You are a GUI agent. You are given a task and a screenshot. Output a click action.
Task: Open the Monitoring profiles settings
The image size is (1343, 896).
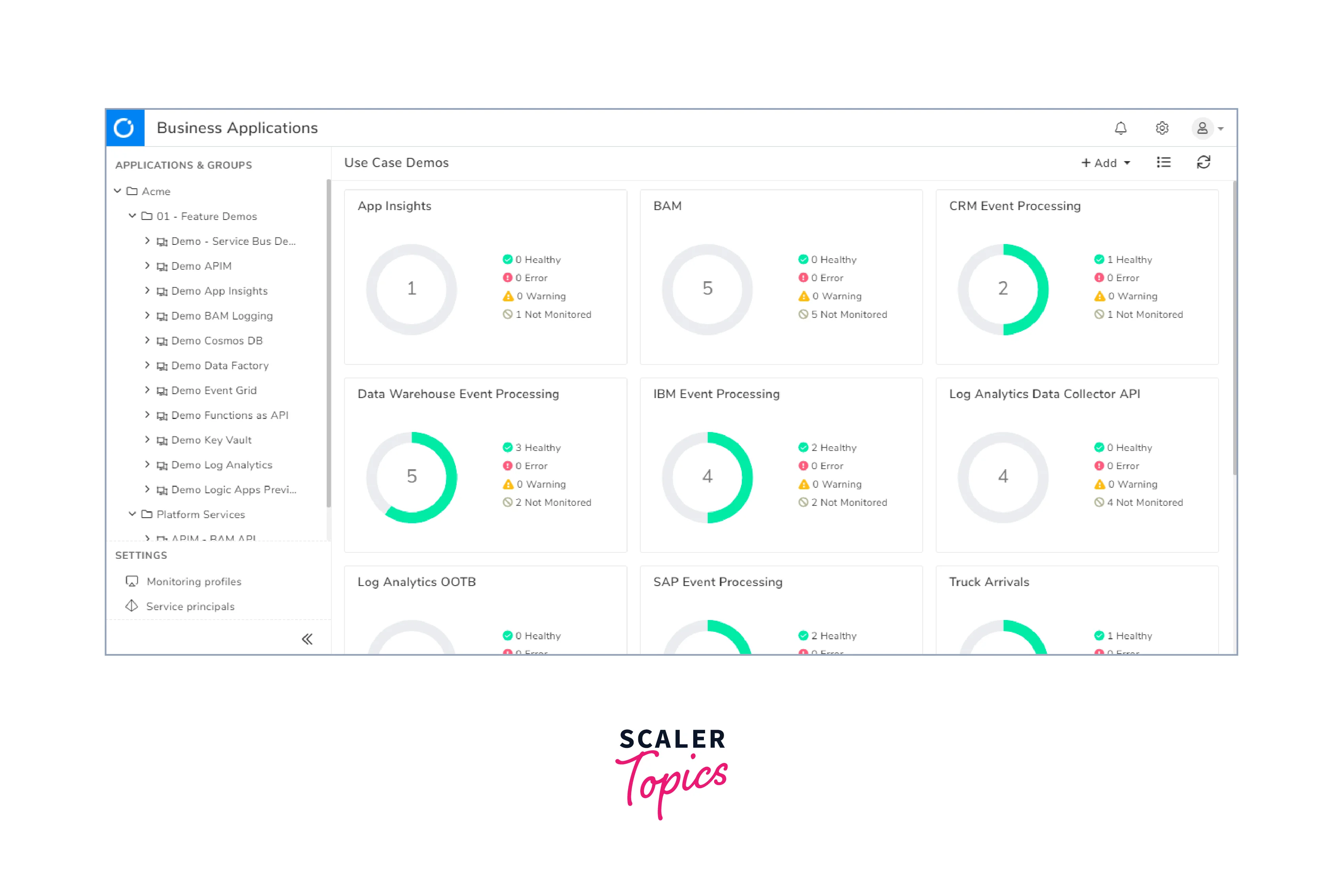(x=194, y=582)
